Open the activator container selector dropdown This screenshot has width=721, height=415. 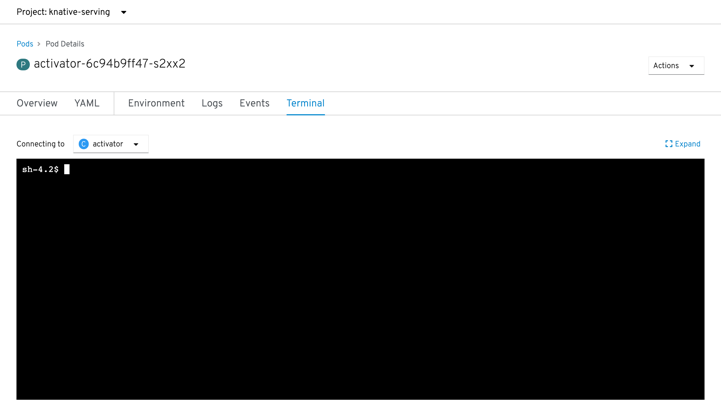coord(111,144)
